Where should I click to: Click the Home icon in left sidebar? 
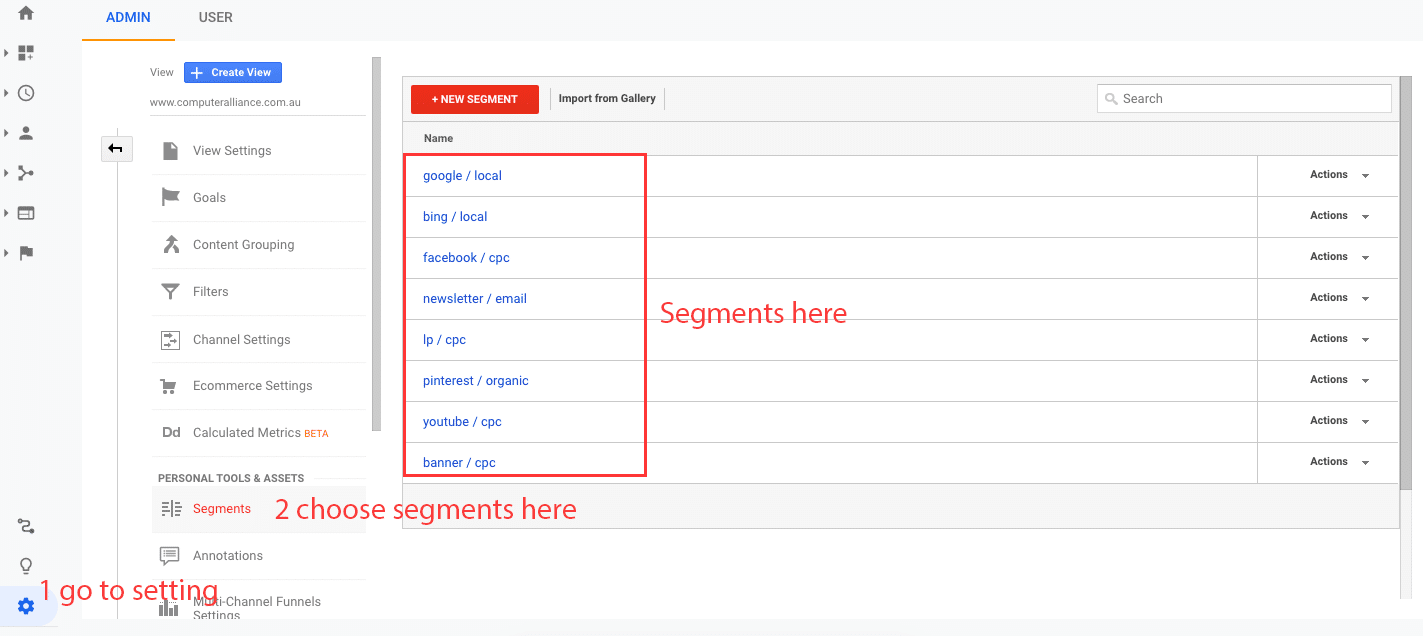pyautogui.click(x=26, y=13)
